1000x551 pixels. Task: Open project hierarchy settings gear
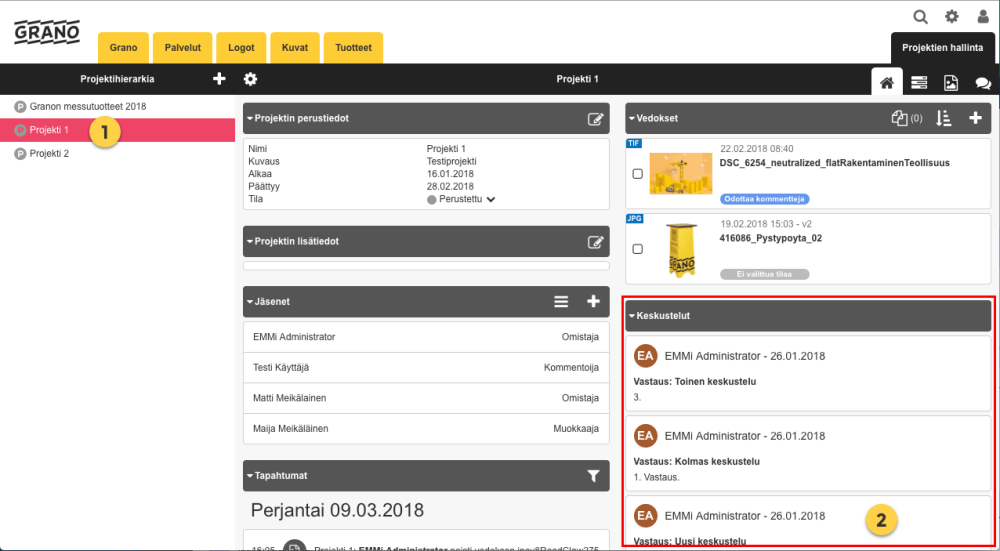[251, 79]
